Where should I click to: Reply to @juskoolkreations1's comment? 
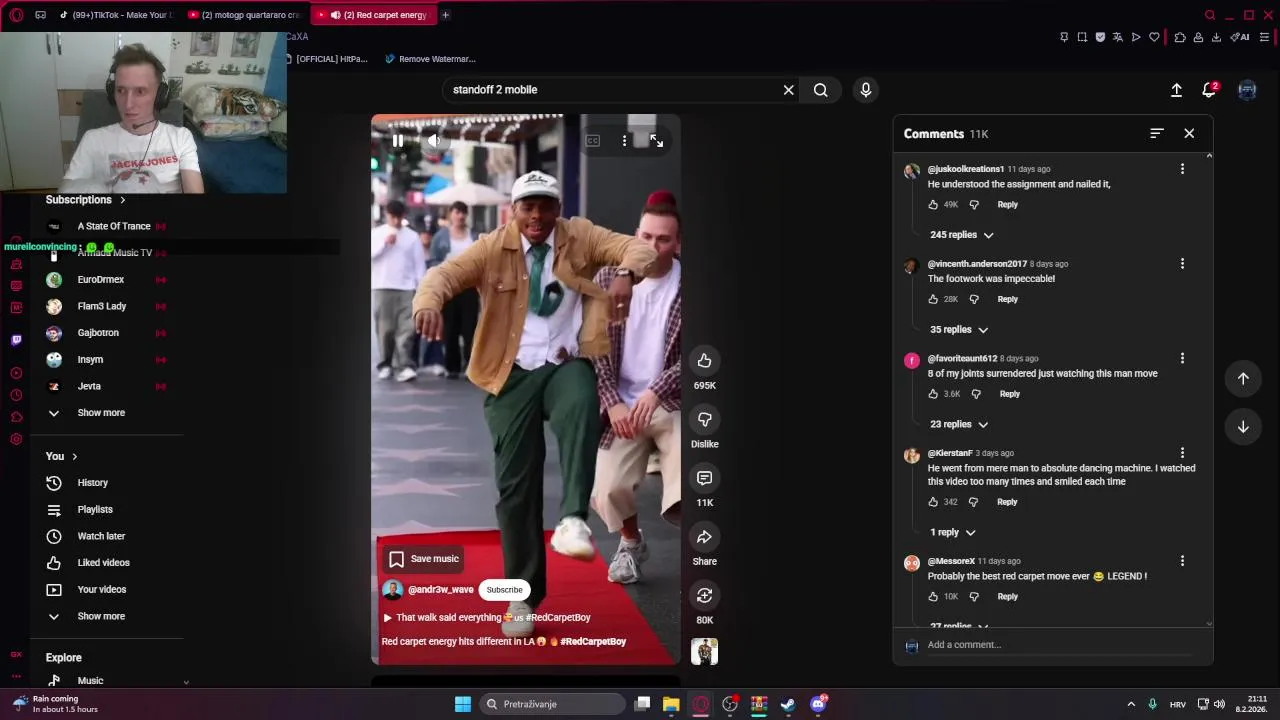1007,204
